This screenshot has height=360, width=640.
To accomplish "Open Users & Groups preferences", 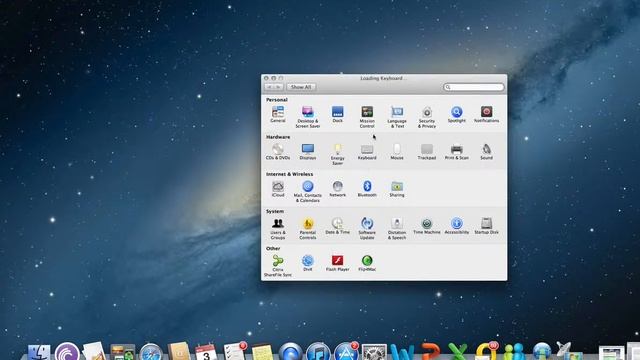I will pos(278,229).
